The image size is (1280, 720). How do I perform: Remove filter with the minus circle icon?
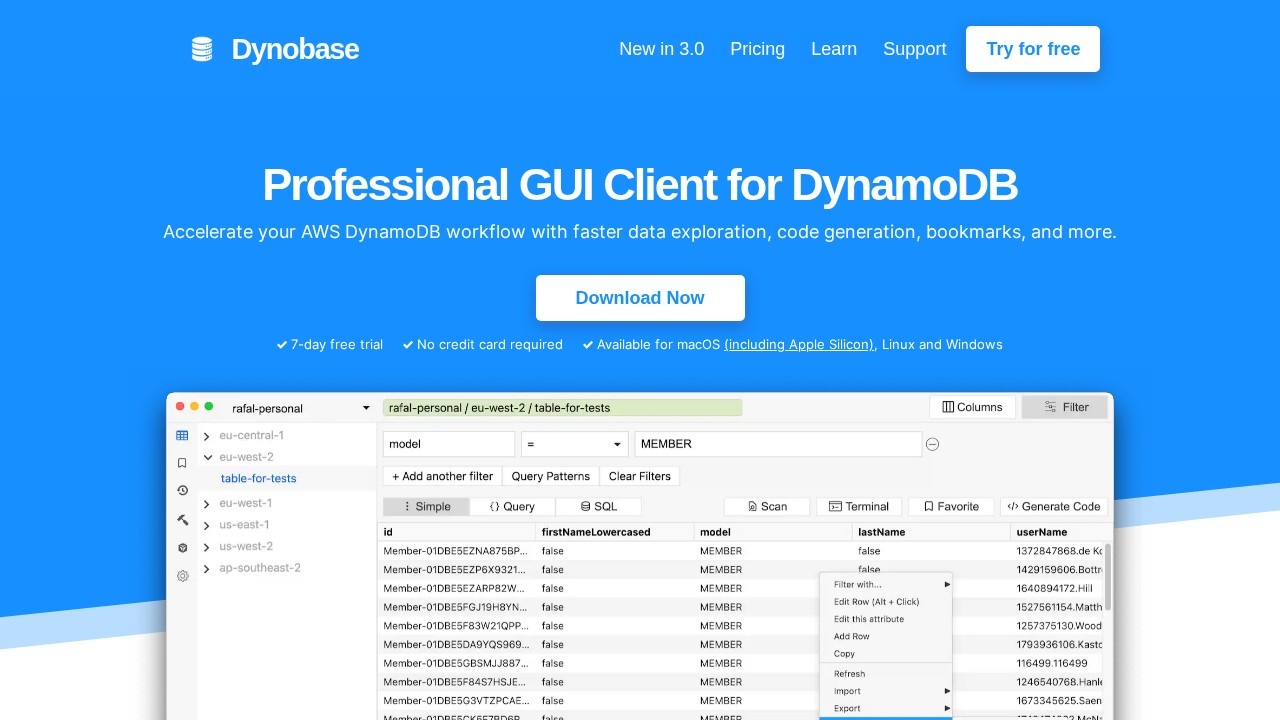click(x=932, y=444)
